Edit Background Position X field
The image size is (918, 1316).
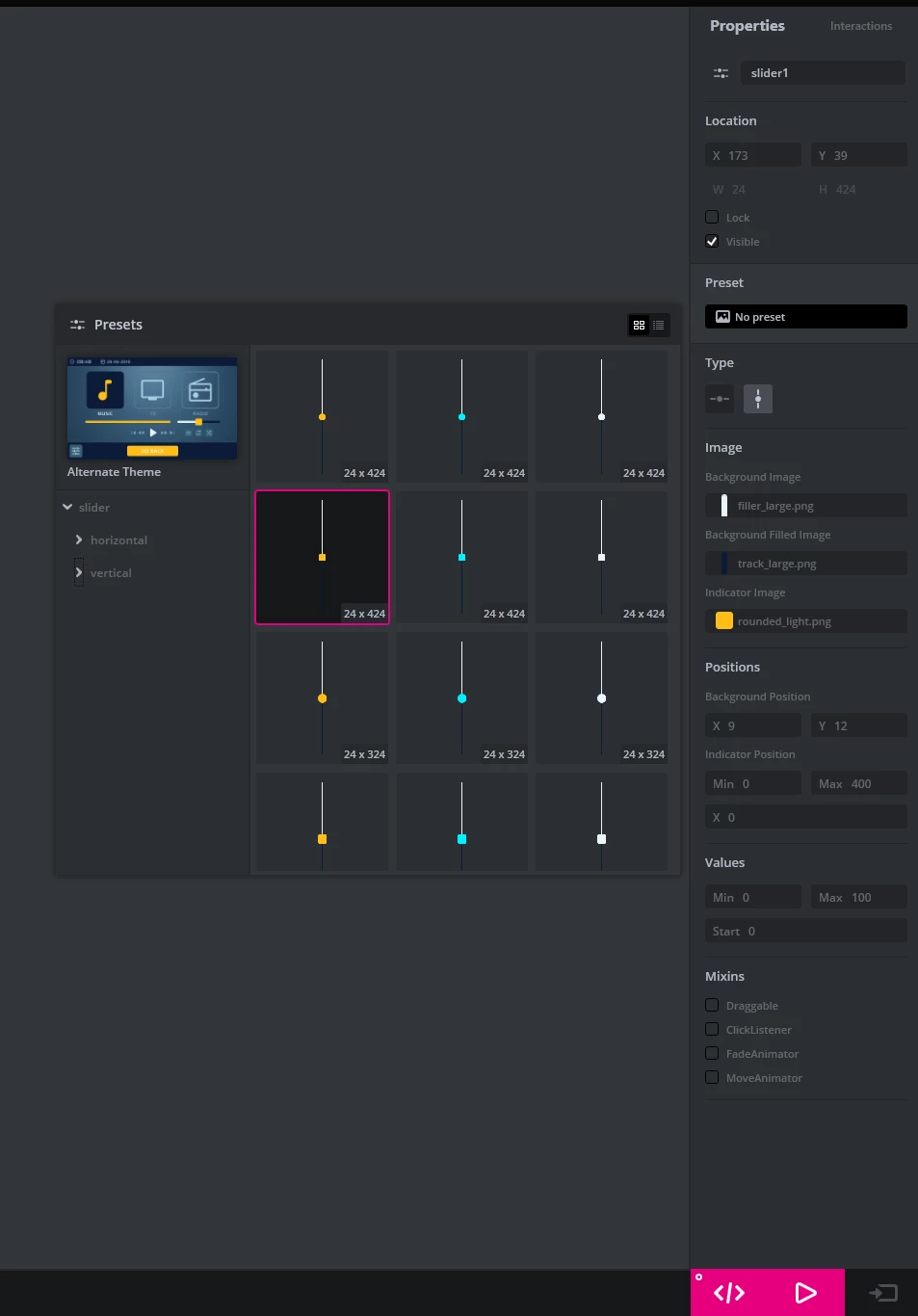coord(753,725)
